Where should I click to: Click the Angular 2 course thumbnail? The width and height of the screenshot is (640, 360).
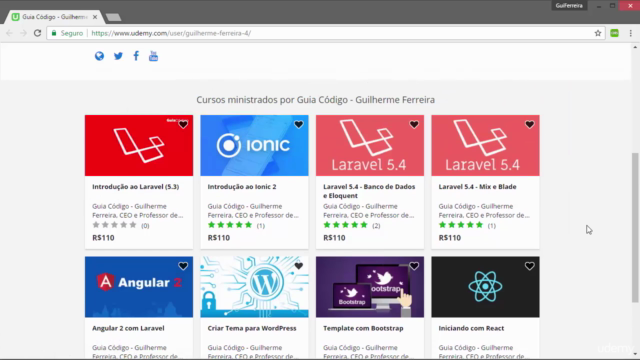click(139, 287)
